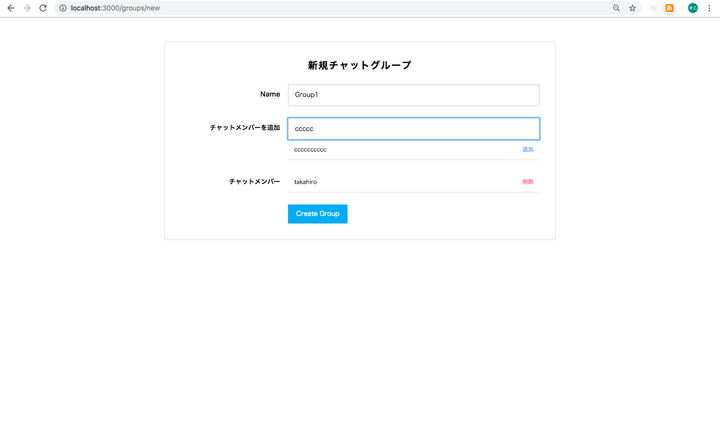Remove takahiro via 削除 link
The height and width of the screenshot is (428, 720).
coord(528,182)
